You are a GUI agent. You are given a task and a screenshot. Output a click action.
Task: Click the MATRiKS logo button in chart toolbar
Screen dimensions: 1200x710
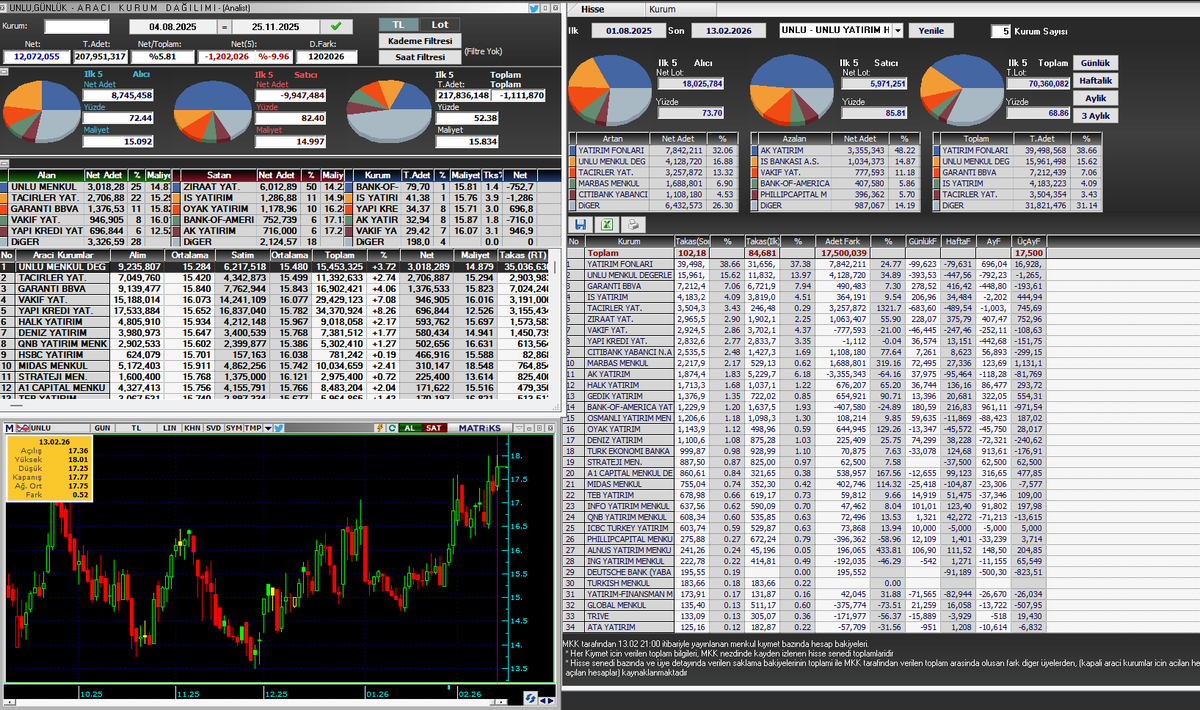pos(479,428)
